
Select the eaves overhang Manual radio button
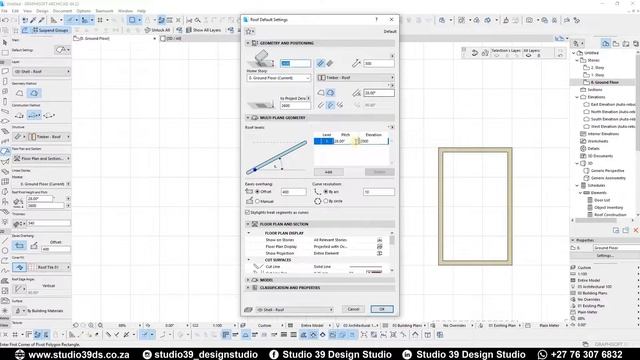point(257,201)
